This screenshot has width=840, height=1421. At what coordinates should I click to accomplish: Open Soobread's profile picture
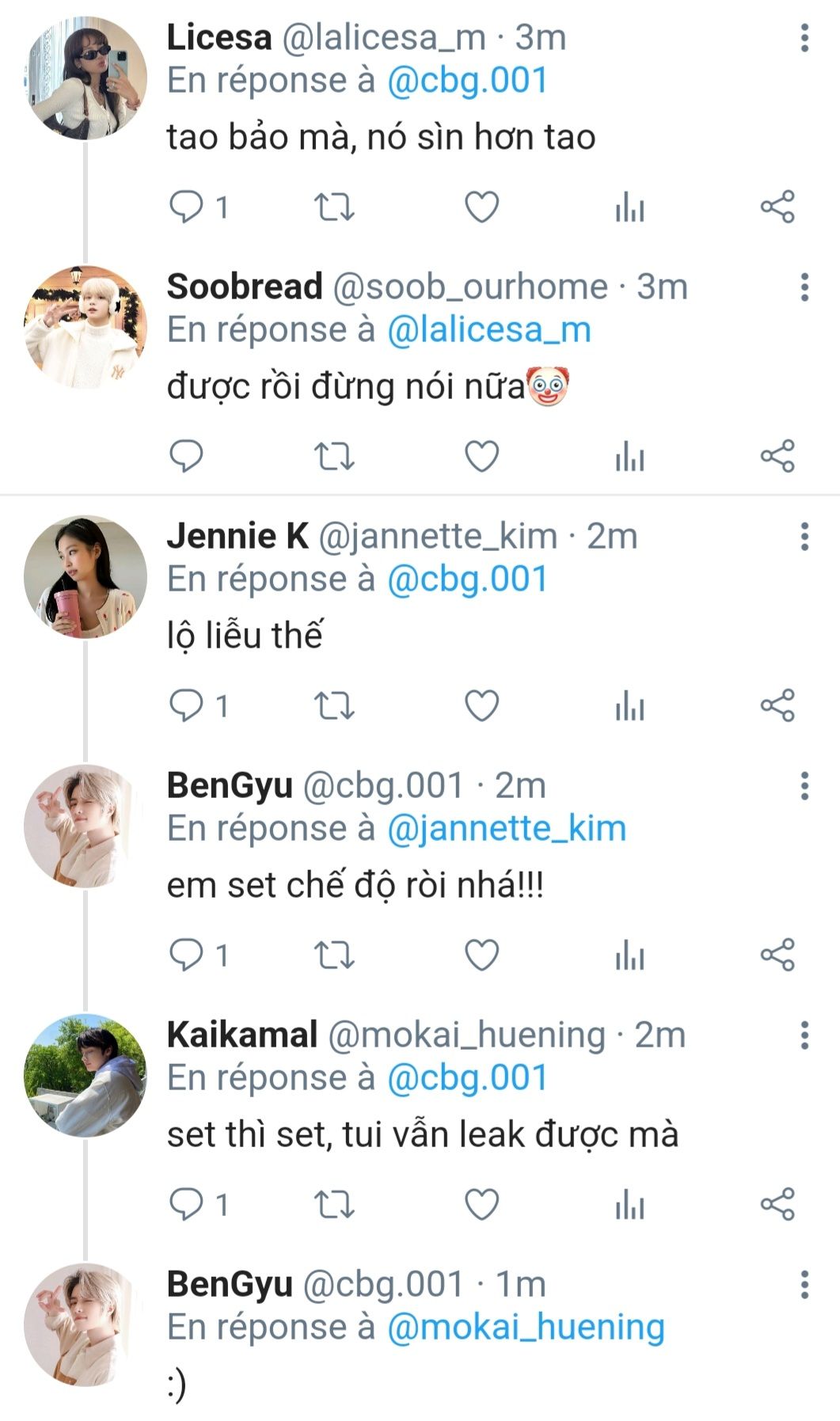click(x=86, y=327)
